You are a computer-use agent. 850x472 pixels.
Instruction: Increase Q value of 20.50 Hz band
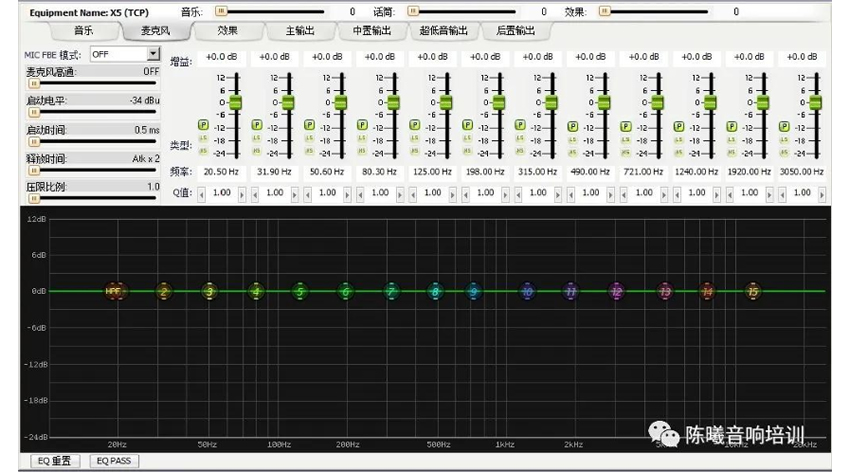click(242, 194)
